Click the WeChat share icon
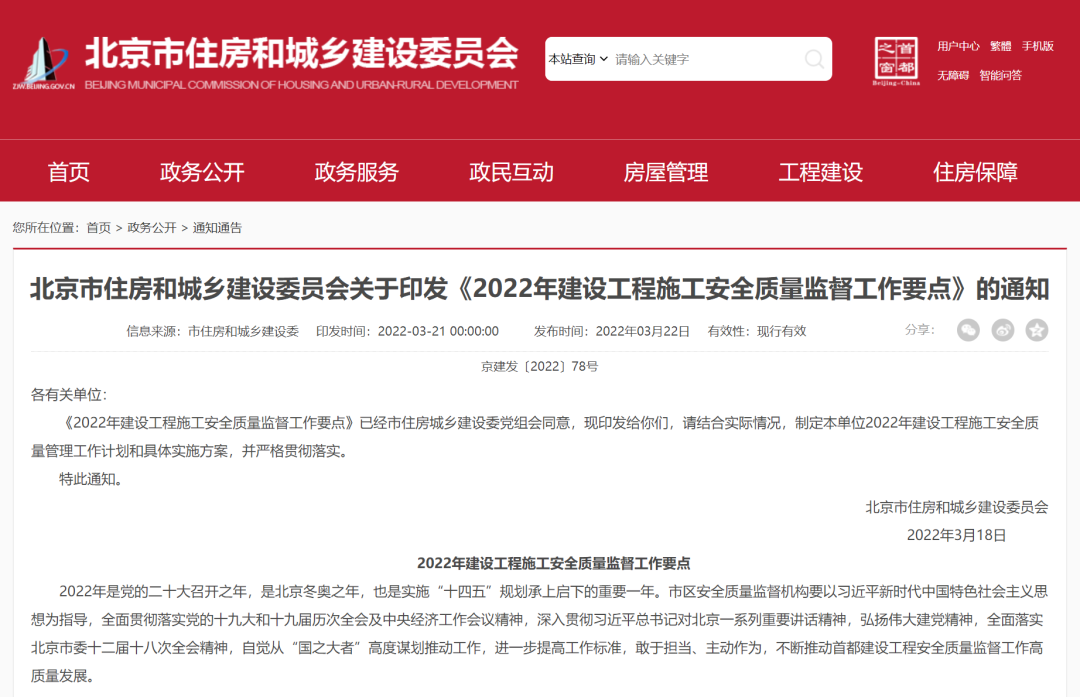This screenshot has height=697, width=1080. 968,330
